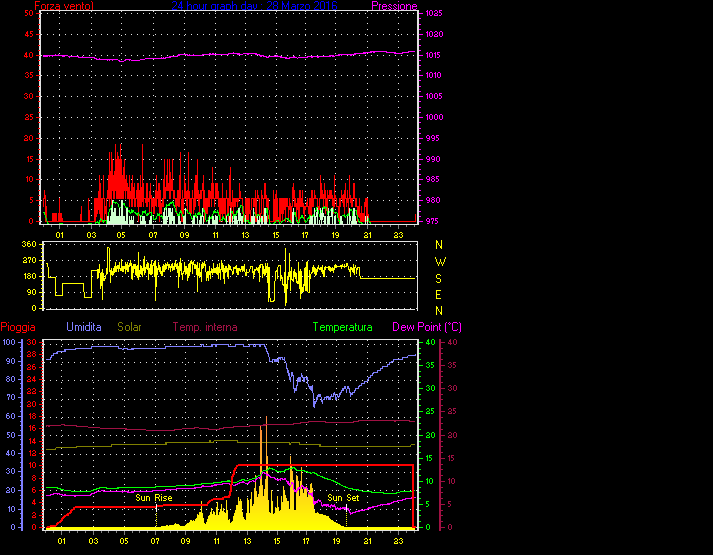The height and width of the screenshot is (555, 713).
Task: Click the red "Pioggia" legend label
Action: [18, 327]
